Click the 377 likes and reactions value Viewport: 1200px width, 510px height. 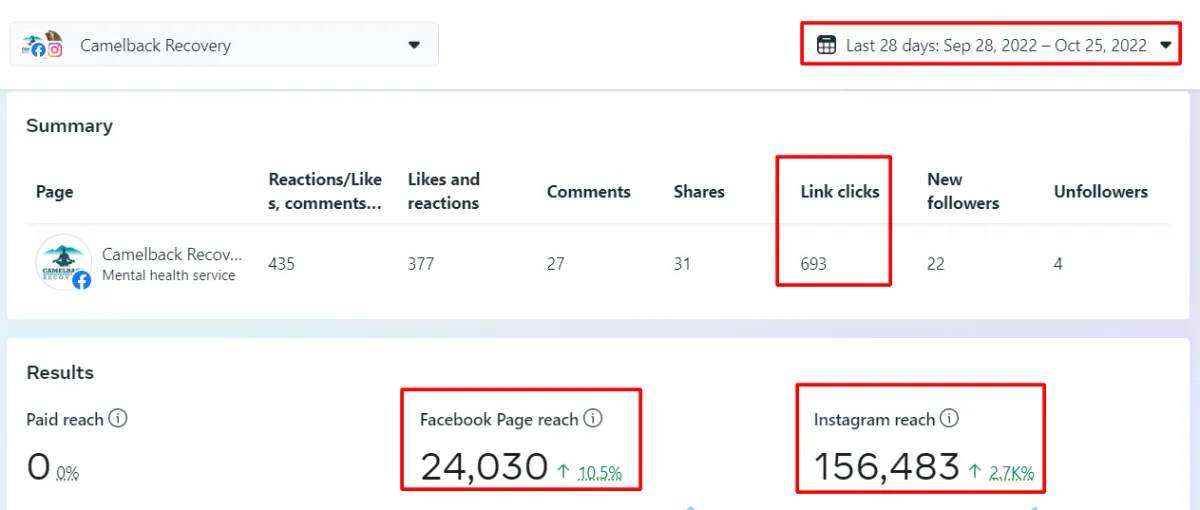point(421,264)
